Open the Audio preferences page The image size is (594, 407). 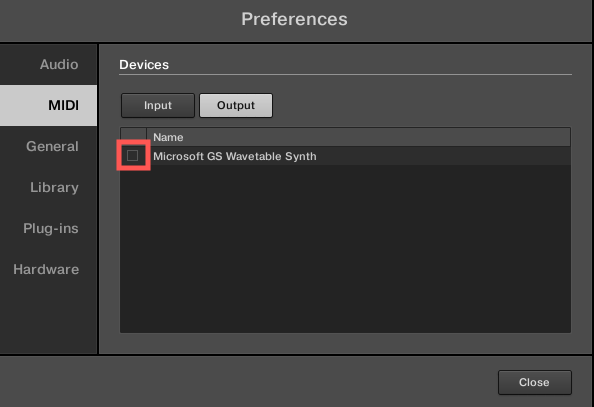point(48,64)
